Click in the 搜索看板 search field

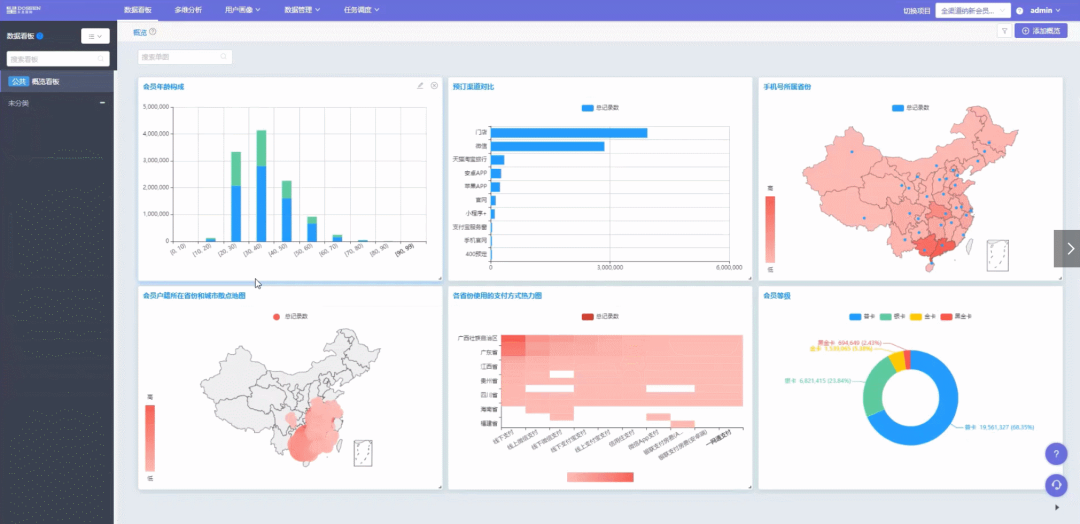coord(58,59)
